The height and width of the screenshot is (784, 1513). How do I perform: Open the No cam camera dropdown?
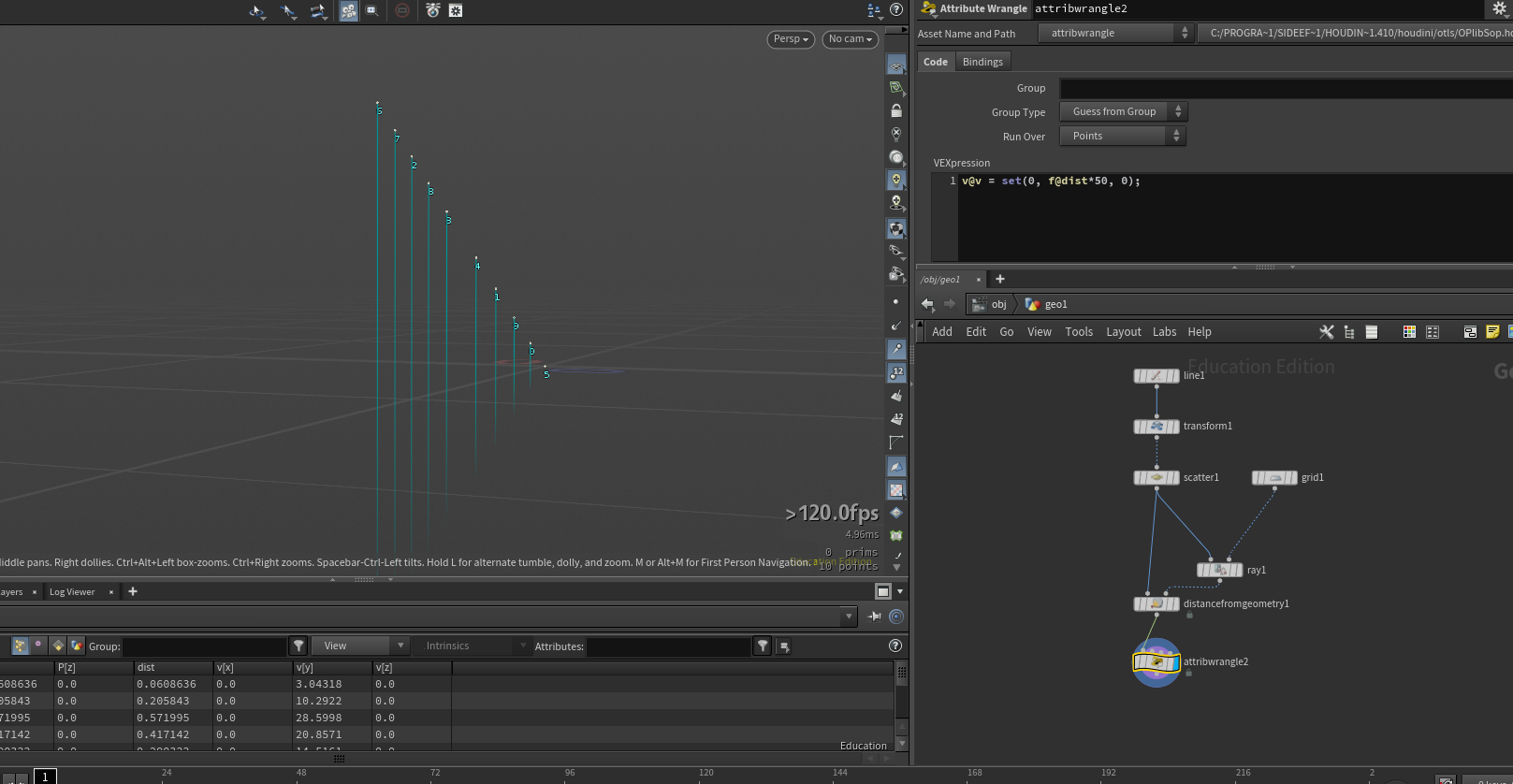coord(851,38)
